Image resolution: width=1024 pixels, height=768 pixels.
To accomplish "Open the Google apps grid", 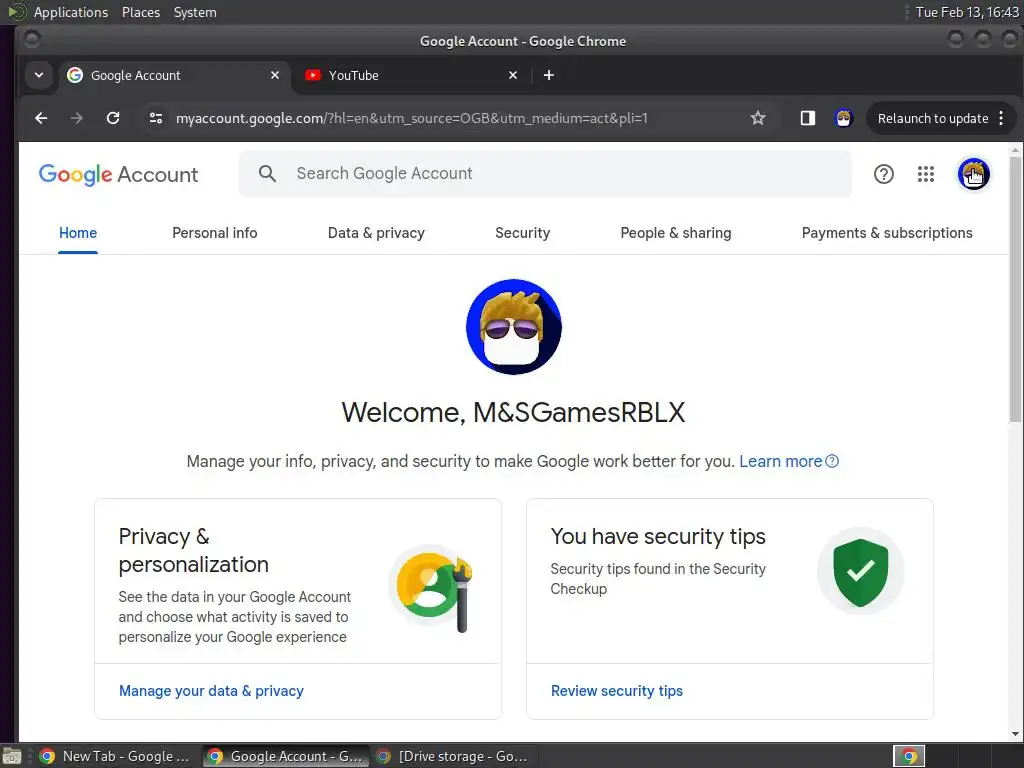I will click(925, 174).
